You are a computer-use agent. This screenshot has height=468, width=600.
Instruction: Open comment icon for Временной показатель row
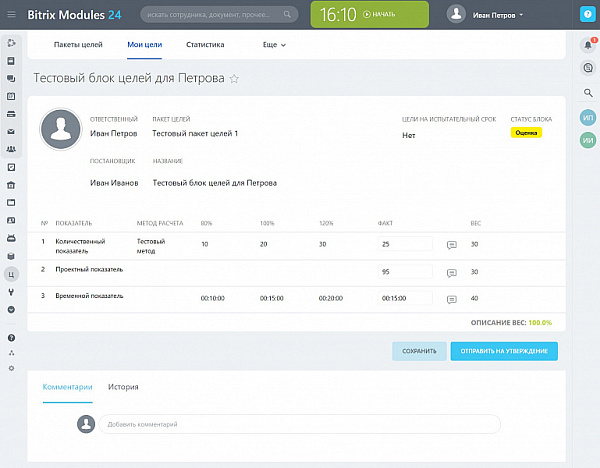point(451,299)
